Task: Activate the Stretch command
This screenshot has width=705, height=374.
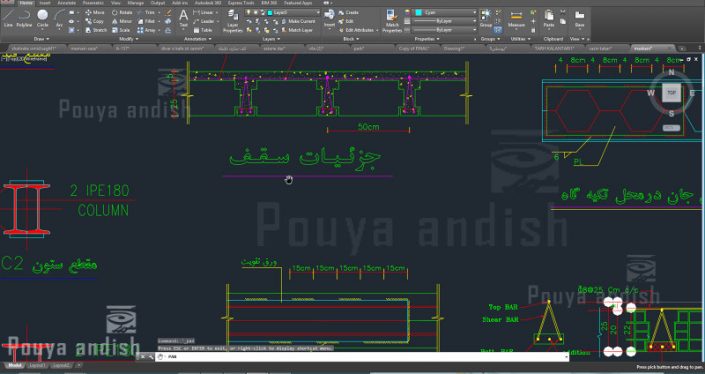Action: point(96,30)
